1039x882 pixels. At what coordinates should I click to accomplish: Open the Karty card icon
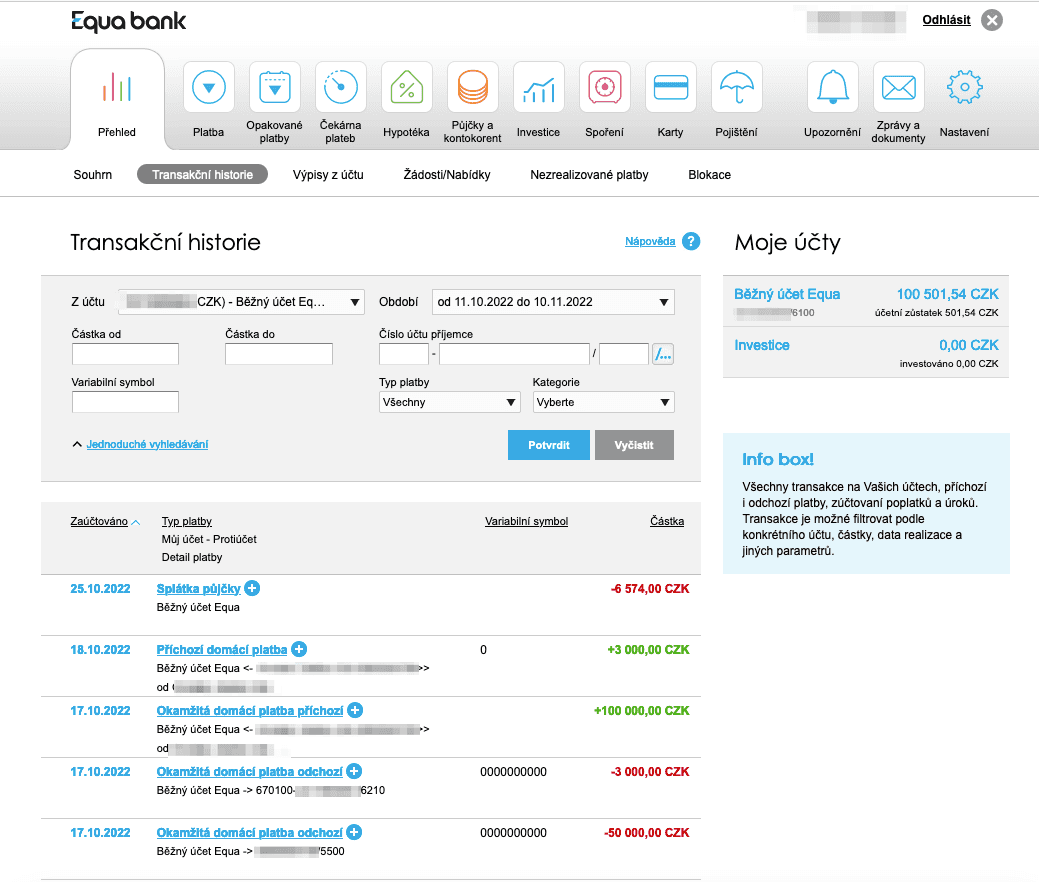pyautogui.click(x=671, y=87)
